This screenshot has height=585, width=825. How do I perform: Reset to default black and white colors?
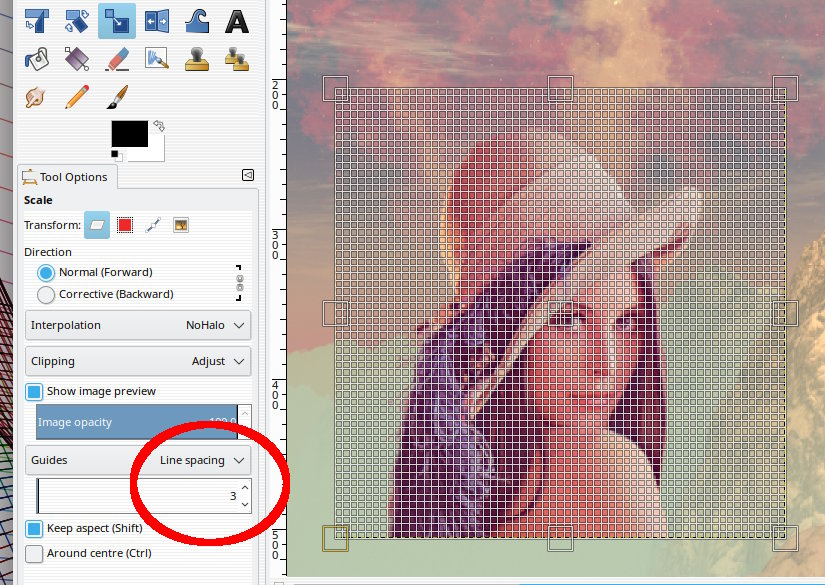[x=117, y=155]
